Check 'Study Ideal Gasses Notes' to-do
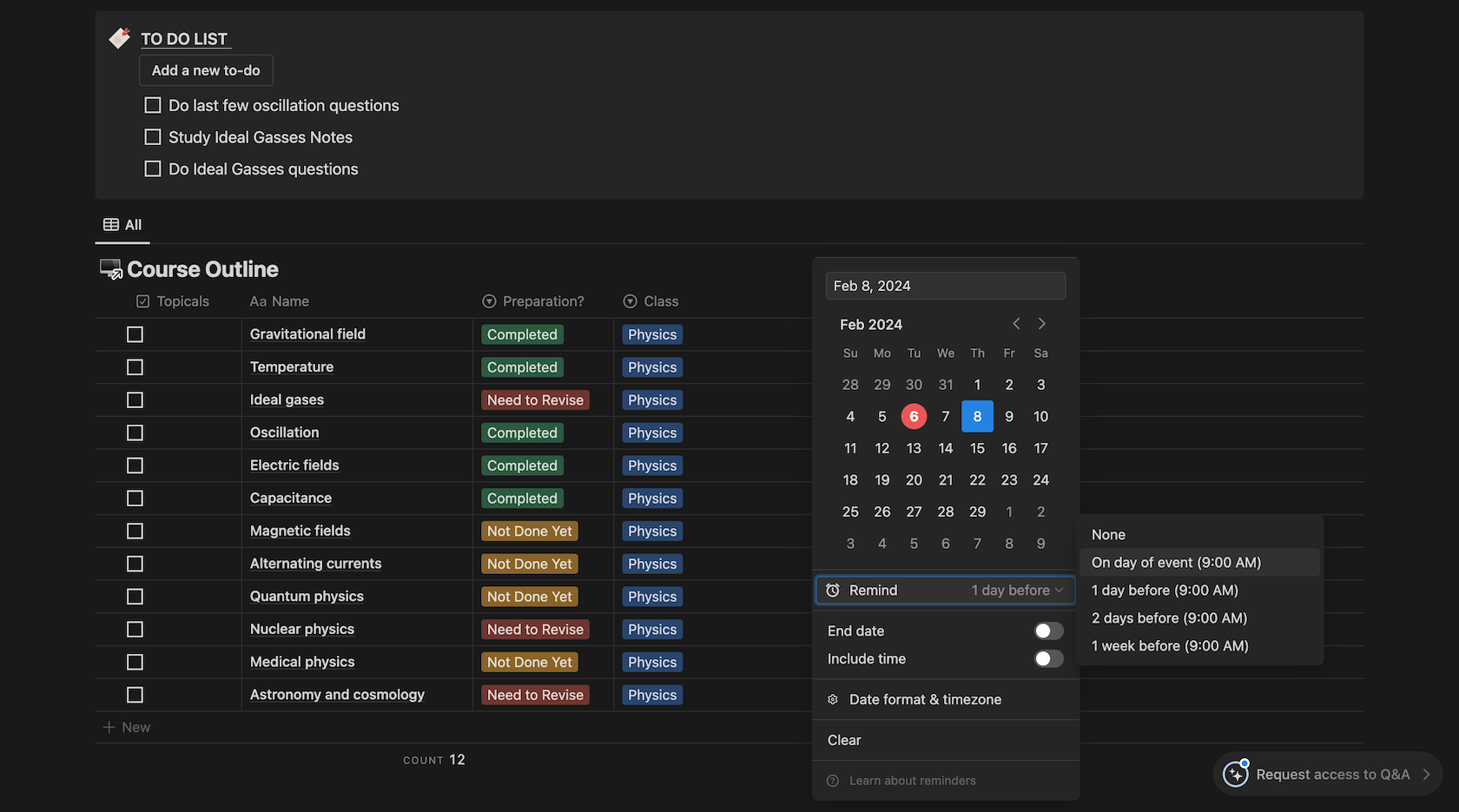Viewport: 1459px width, 812px height. pyautogui.click(x=153, y=137)
